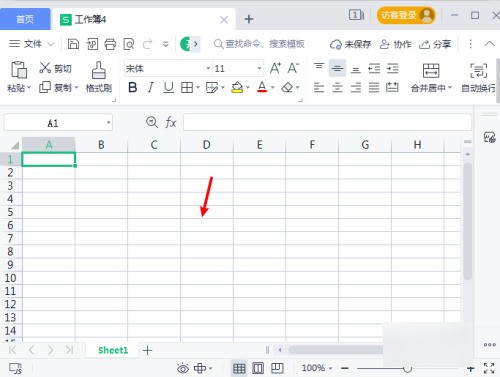The image size is (500, 377).
Task: Collapse the ribbon with the up chevron
Action: 490,44
